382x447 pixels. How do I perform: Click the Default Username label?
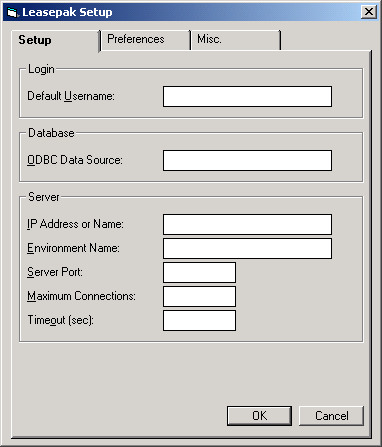(71, 96)
